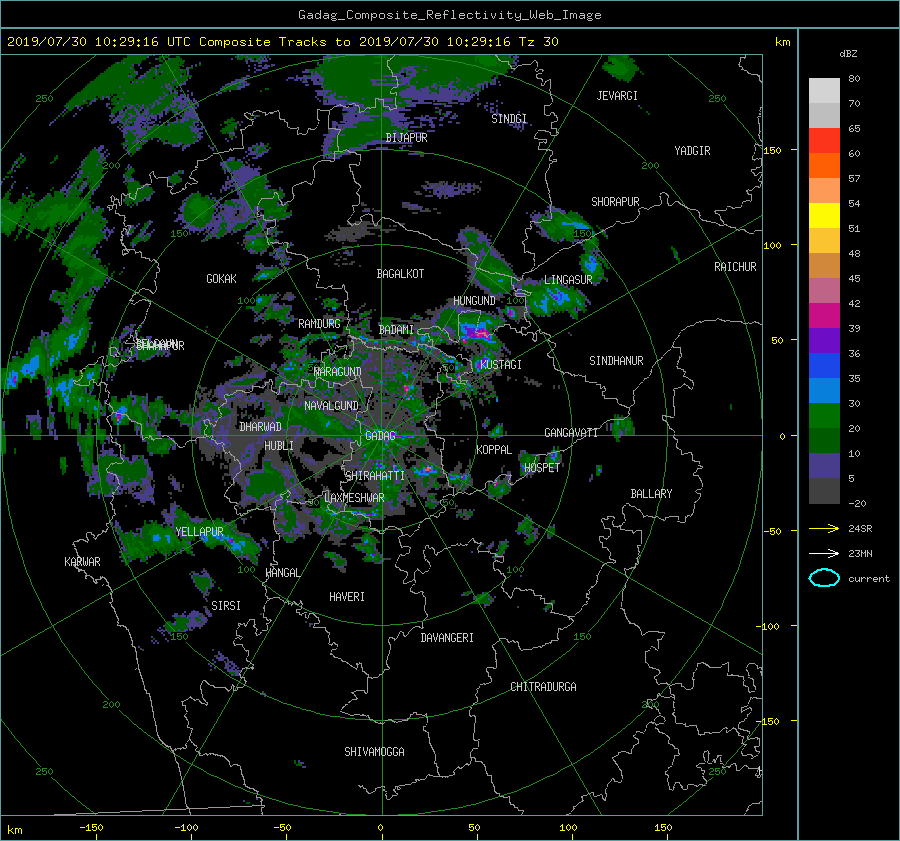Click the BADAMI label
The height and width of the screenshot is (841, 900).
[396, 330]
